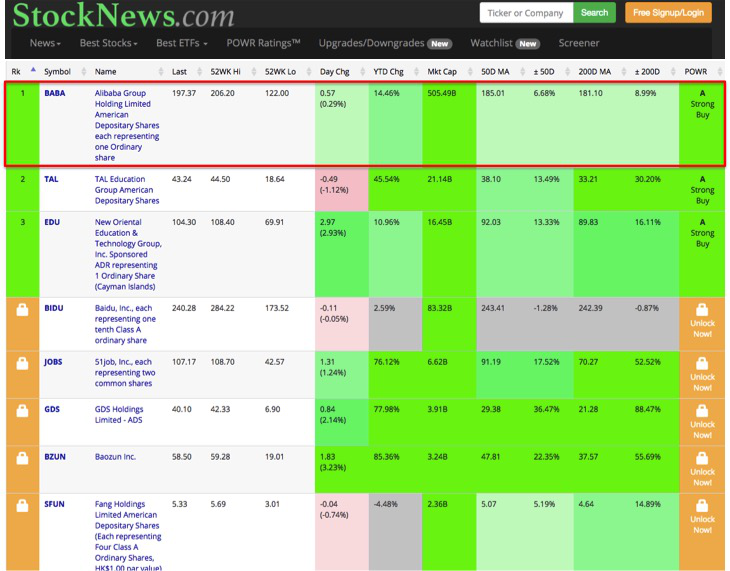Open the EDU symbol link

coord(52,222)
